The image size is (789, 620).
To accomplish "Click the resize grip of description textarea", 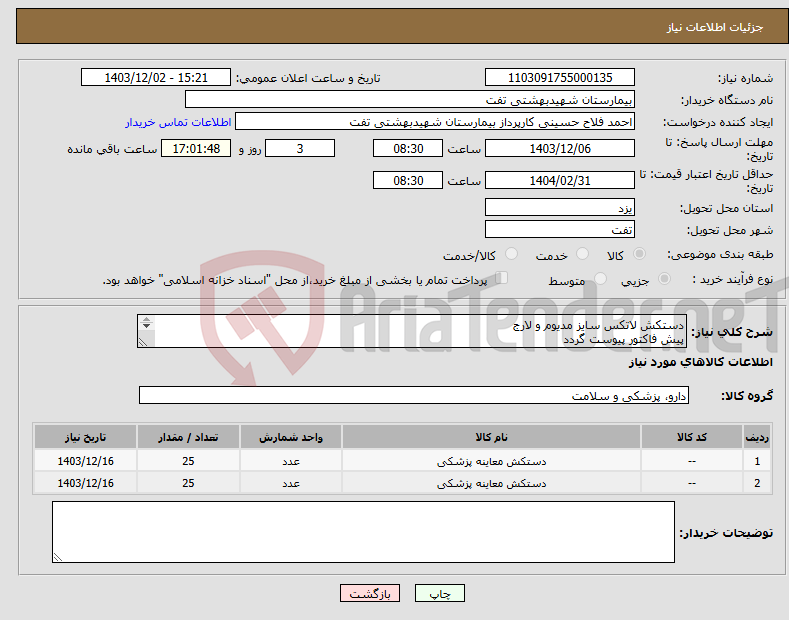I will (x=143, y=342).
